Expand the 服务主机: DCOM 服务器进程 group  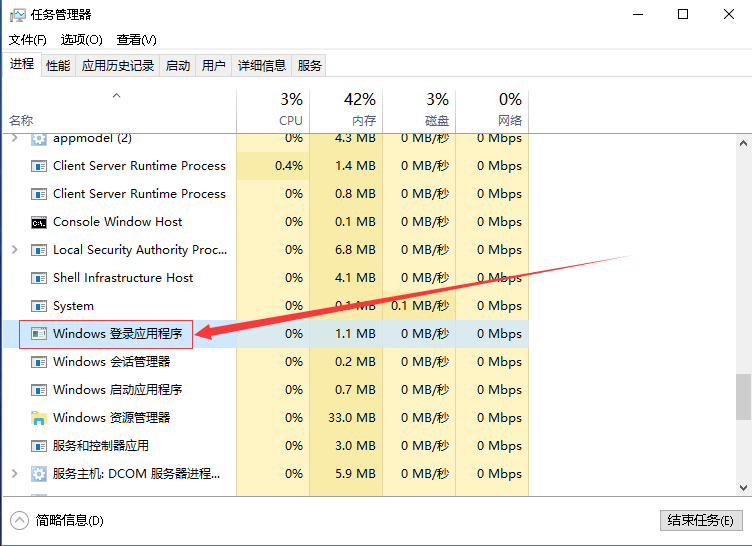[15, 474]
